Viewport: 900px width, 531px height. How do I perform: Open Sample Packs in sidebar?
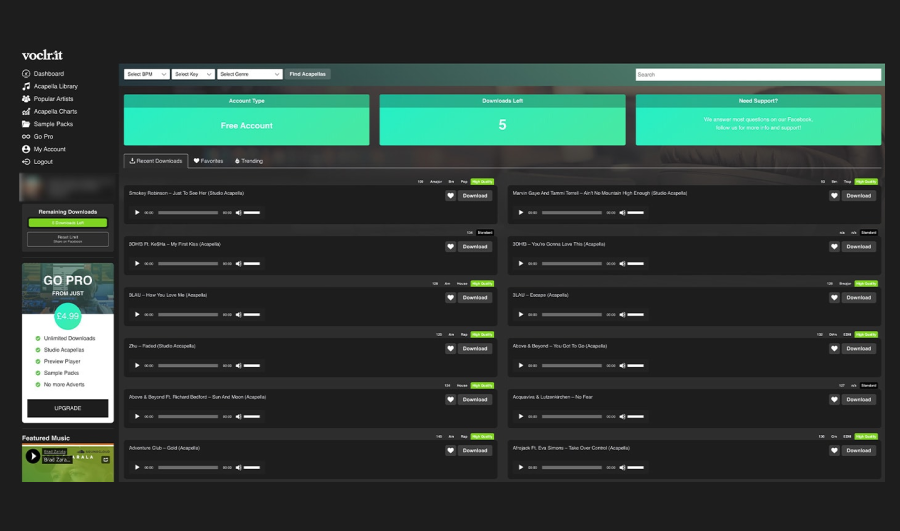(x=48, y=124)
